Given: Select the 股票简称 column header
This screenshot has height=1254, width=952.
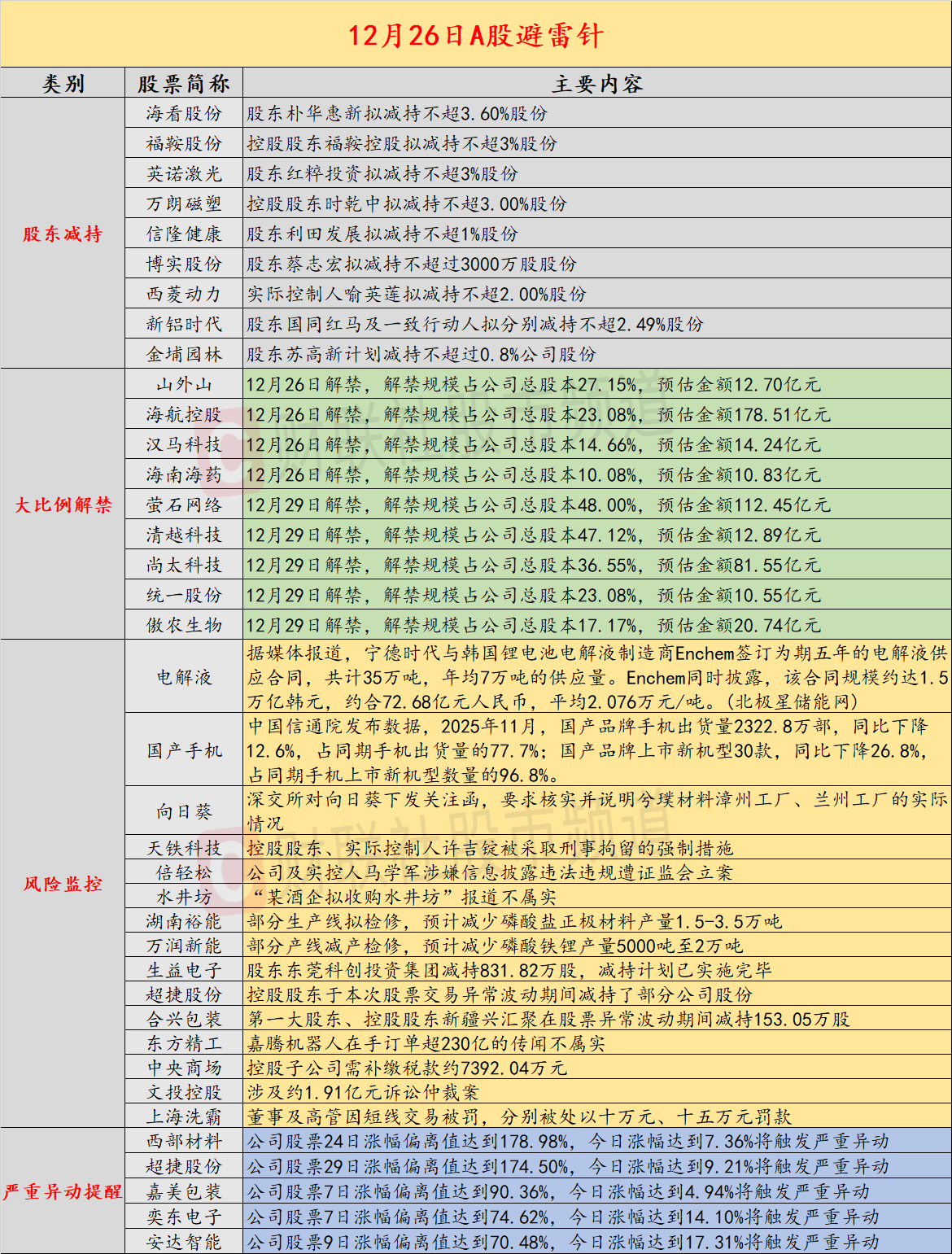Looking at the screenshot, I should 184,84.
